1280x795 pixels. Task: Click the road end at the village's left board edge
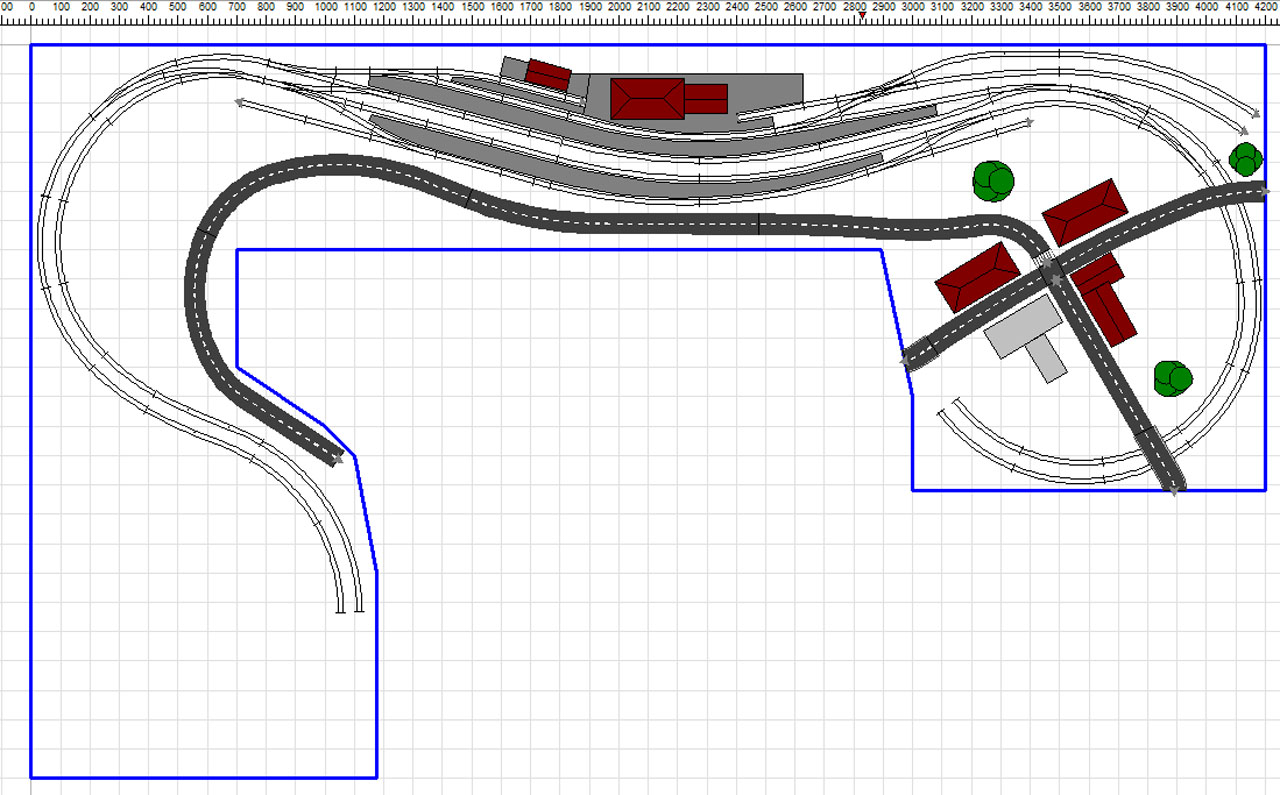click(906, 361)
